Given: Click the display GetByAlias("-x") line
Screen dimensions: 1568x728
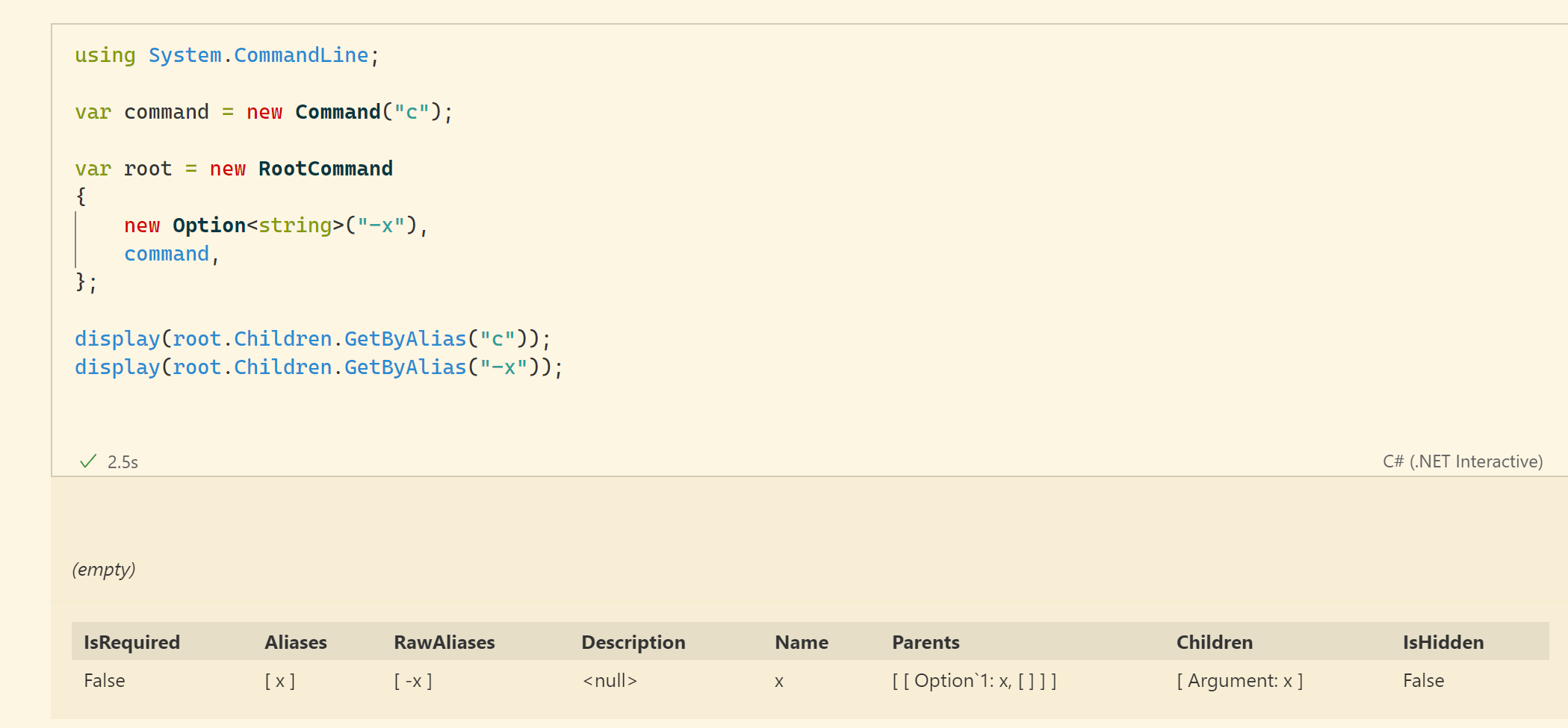Looking at the screenshot, I should pyautogui.click(x=319, y=367).
